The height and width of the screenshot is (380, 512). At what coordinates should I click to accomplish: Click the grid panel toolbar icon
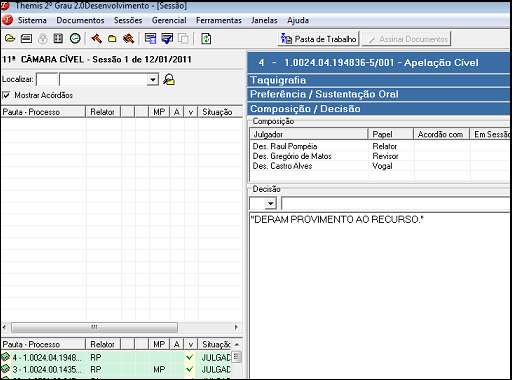coord(58,39)
